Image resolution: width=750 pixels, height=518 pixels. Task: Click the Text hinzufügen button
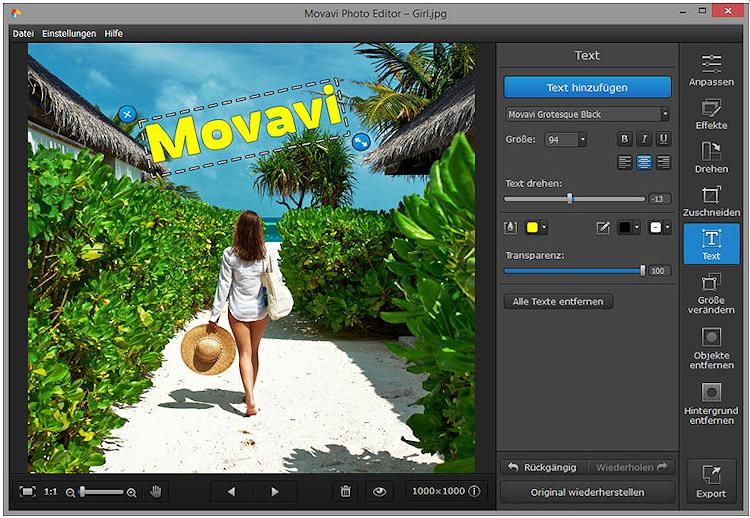coord(587,88)
